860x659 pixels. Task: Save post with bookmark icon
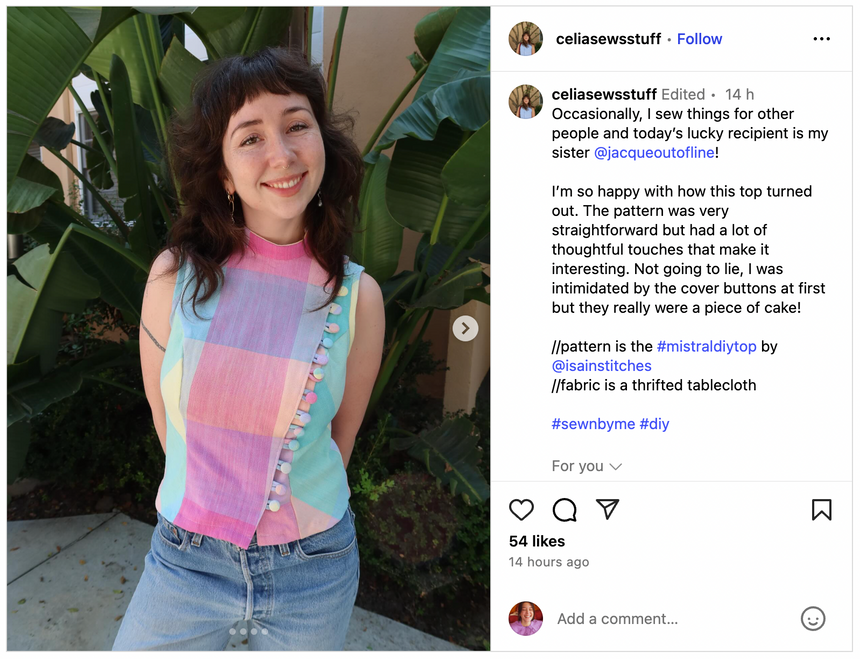821,510
